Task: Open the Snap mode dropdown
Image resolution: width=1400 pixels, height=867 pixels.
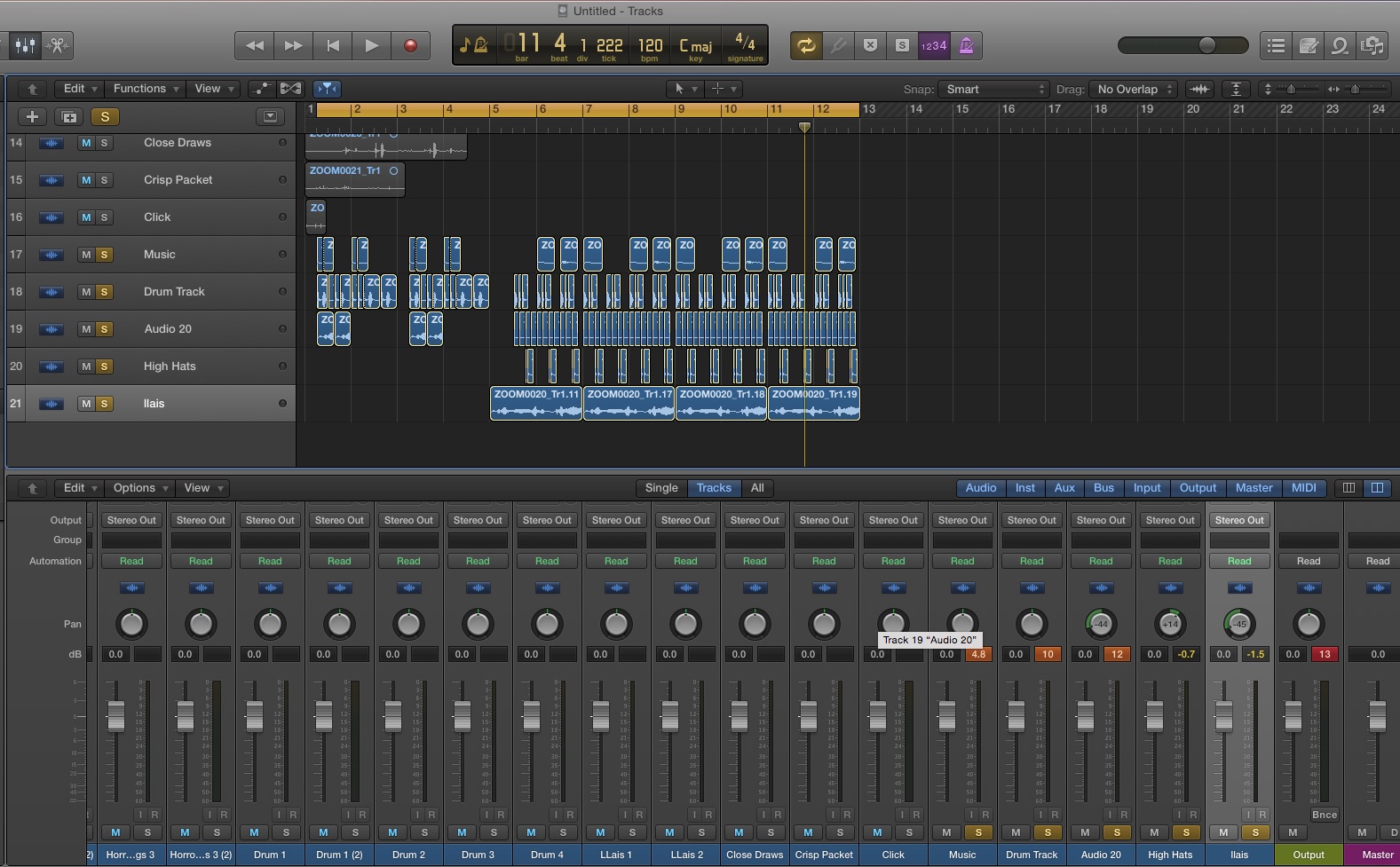Action: click(996, 89)
